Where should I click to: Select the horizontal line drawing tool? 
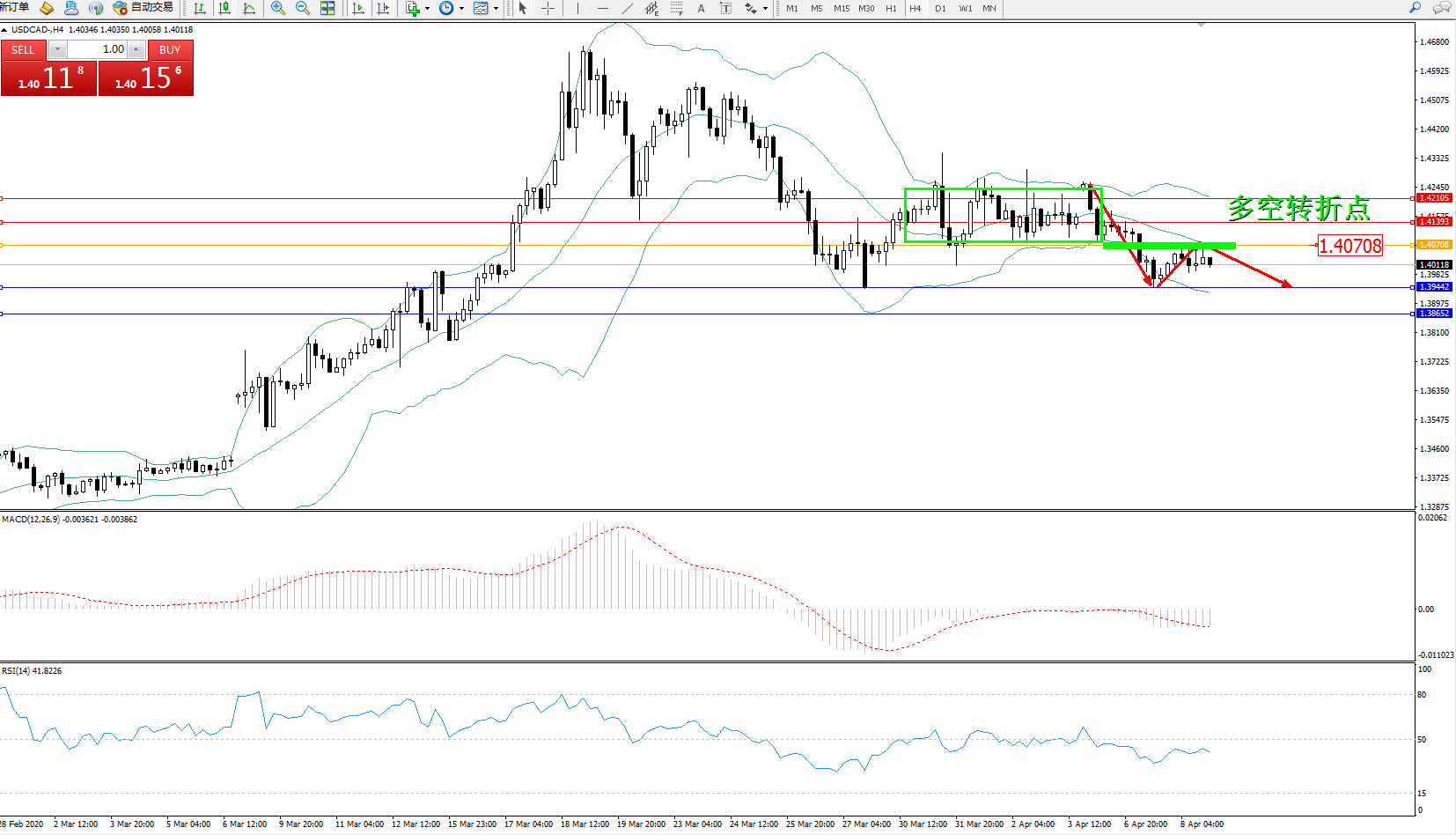[x=602, y=8]
